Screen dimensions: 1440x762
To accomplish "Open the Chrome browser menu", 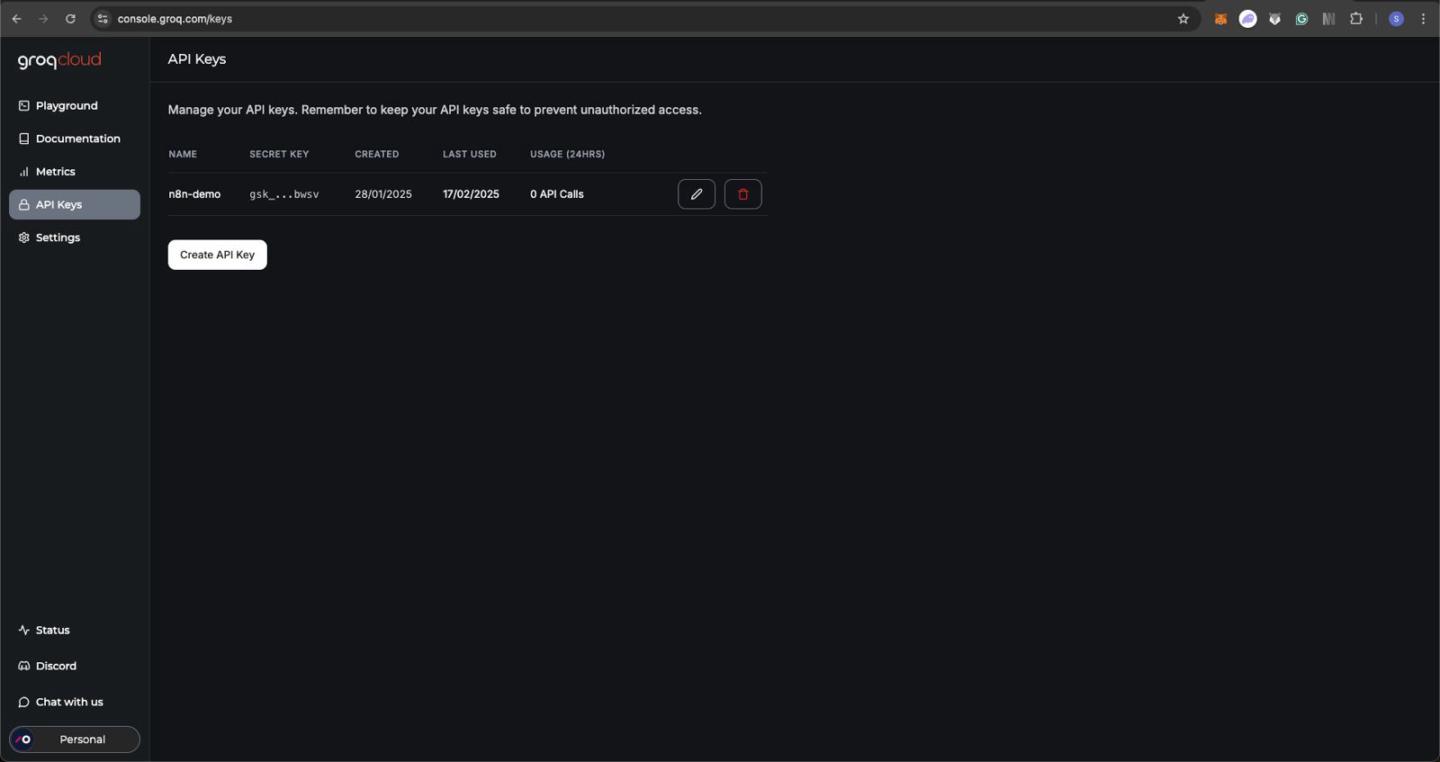I will pos(1423,18).
